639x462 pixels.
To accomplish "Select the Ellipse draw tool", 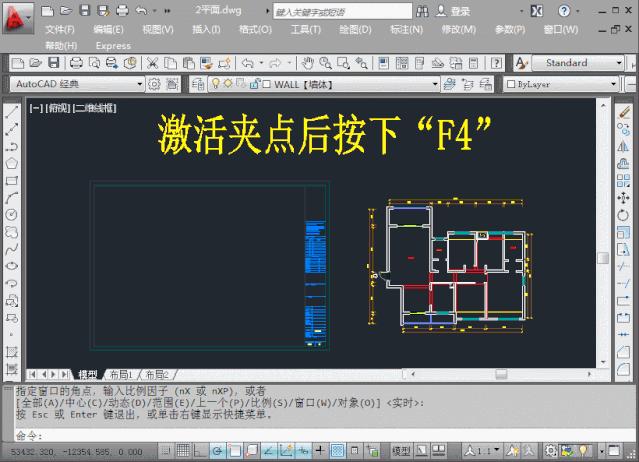I will point(11,266).
